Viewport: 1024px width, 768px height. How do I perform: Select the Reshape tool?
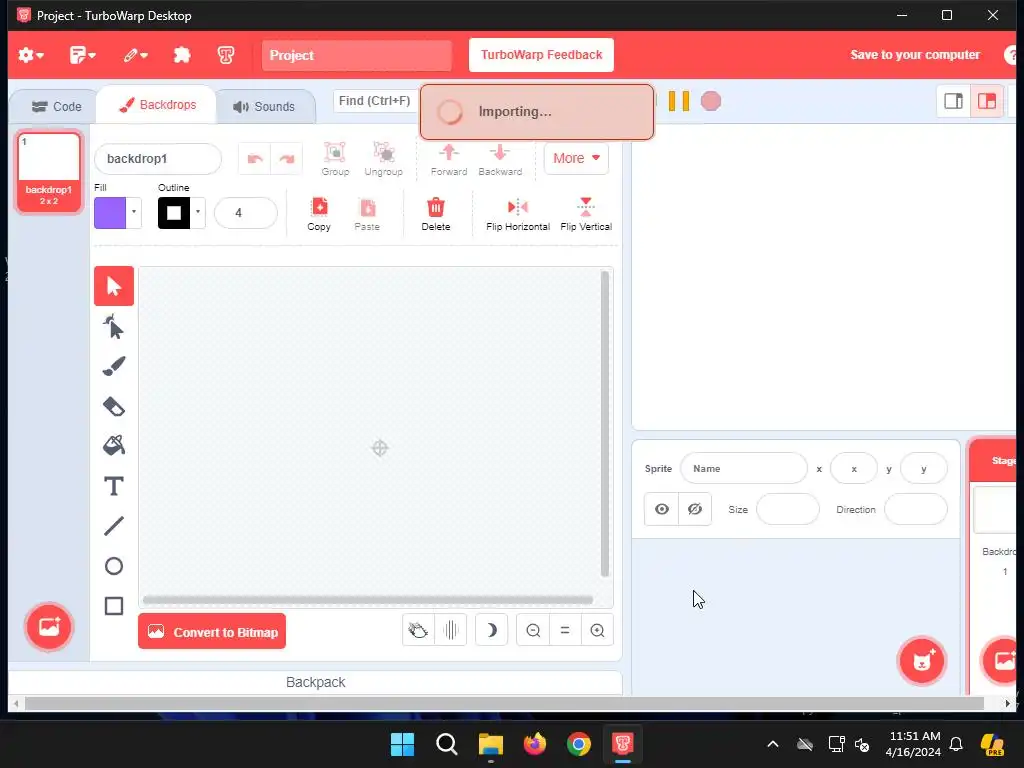pos(114,327)
